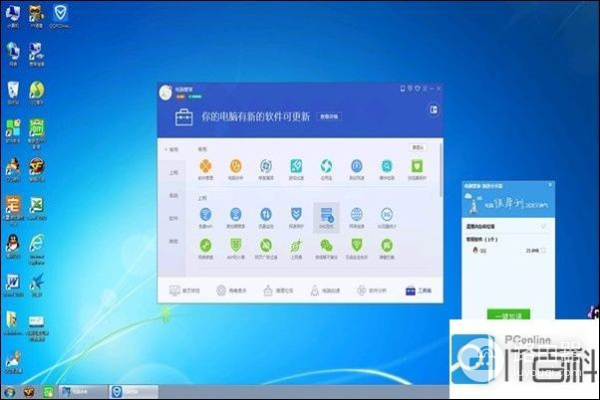This screenshot has width=600, height=400.
Task: Click the Internet Explorer desktop icon
Action: pos(37,243)
